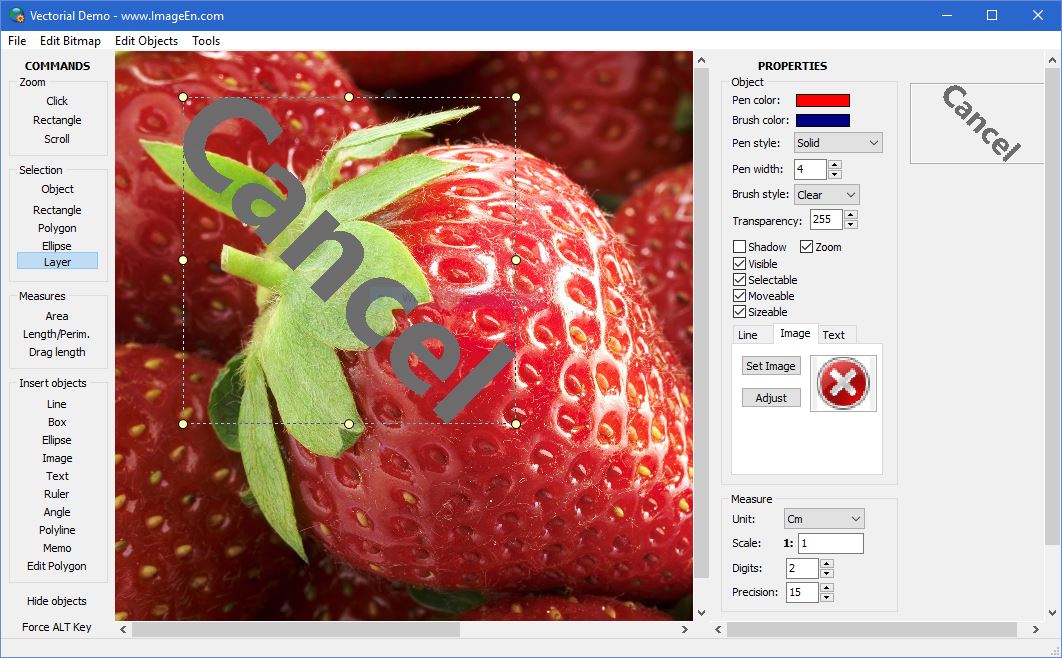
Task: Select Polygon selection mode
Action: coord(57,228)
